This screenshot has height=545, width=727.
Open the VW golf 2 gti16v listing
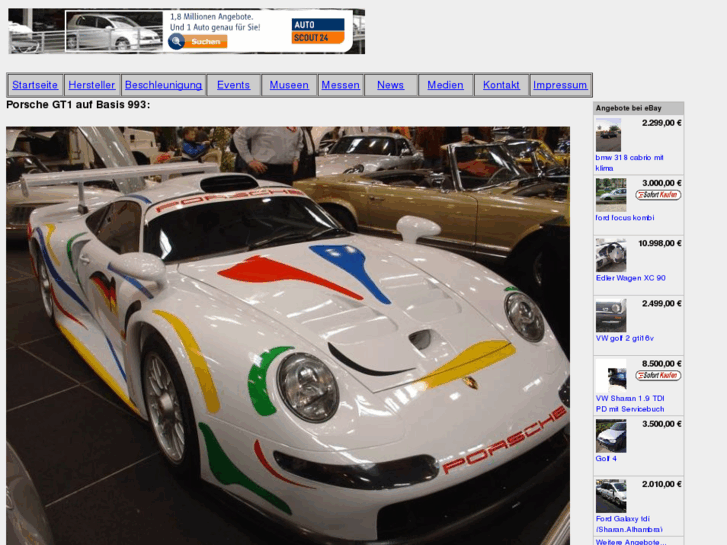(625, 338)
